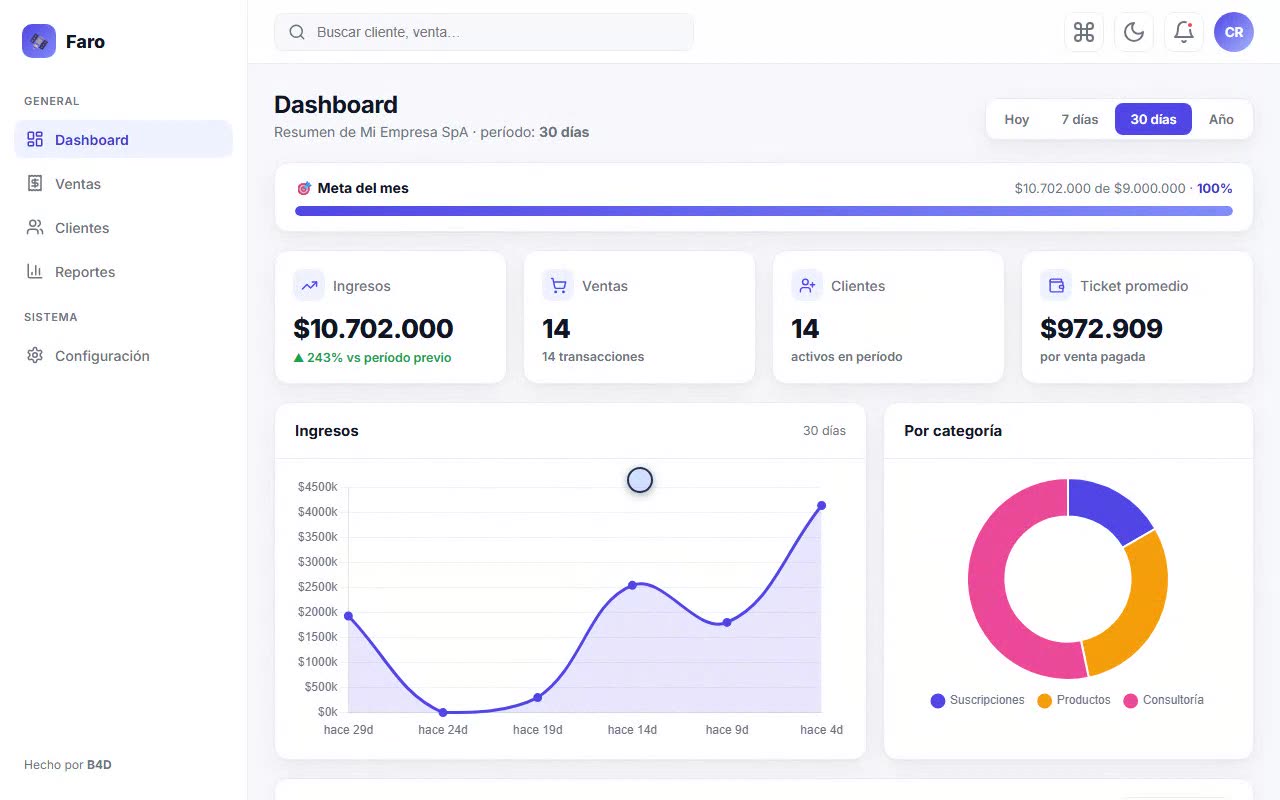Screen dimensions: 1280x800
Task: Click the Clientes add-user card icon
Action: pos(806,285)
